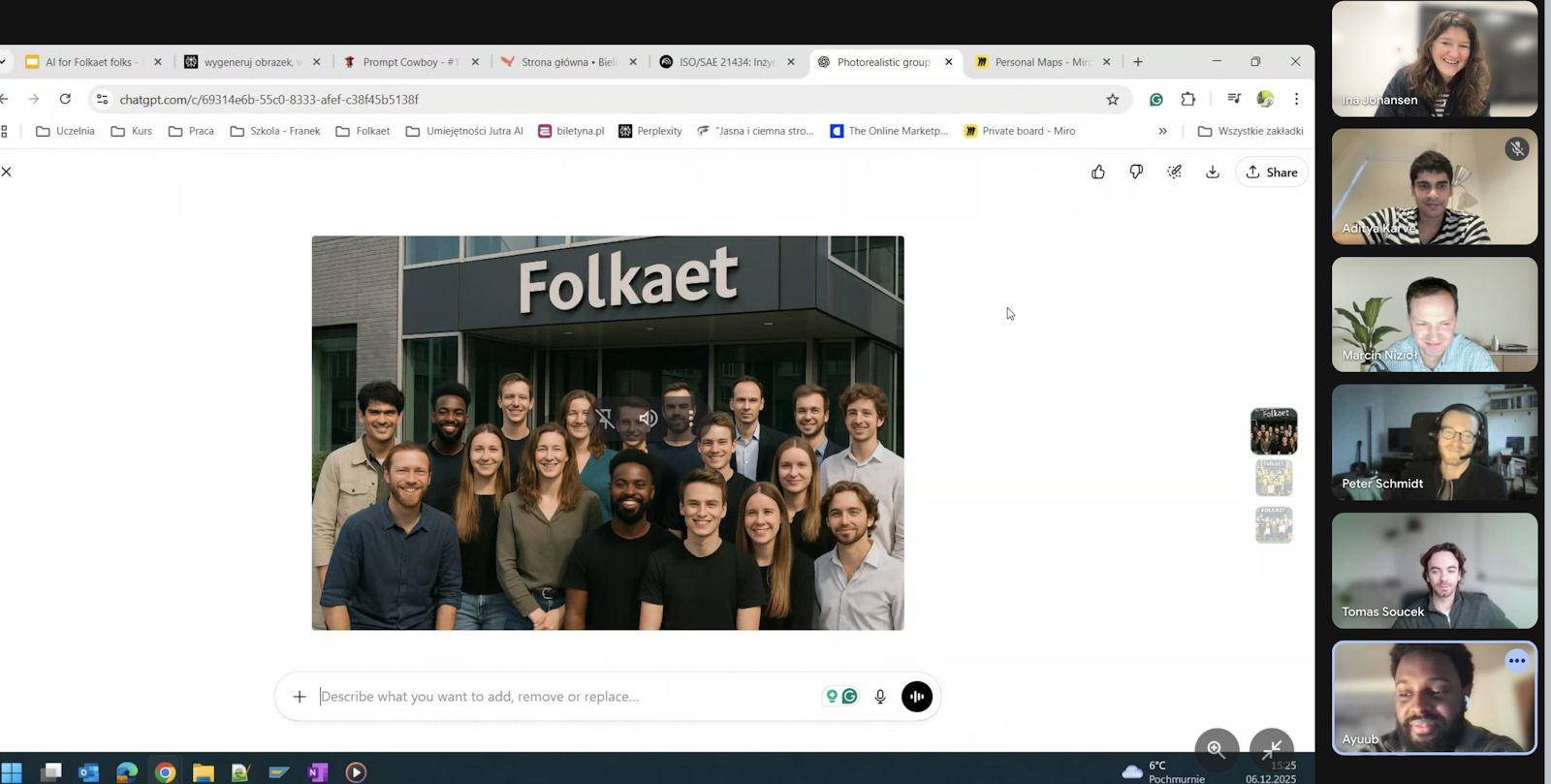Click the Share button
1551x784 pixels.
[1272, 172]
